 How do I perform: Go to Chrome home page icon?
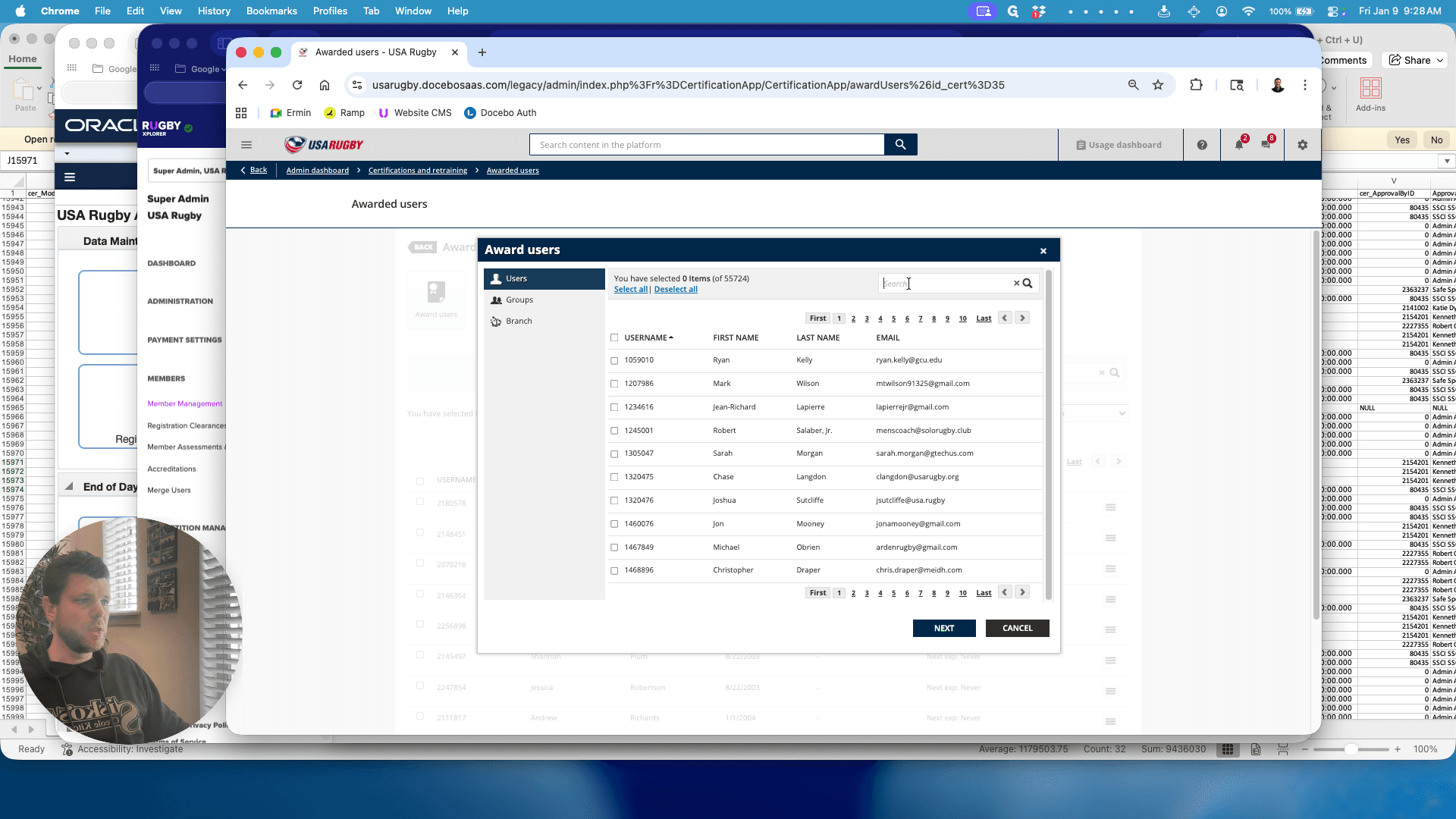coord(325,85)
